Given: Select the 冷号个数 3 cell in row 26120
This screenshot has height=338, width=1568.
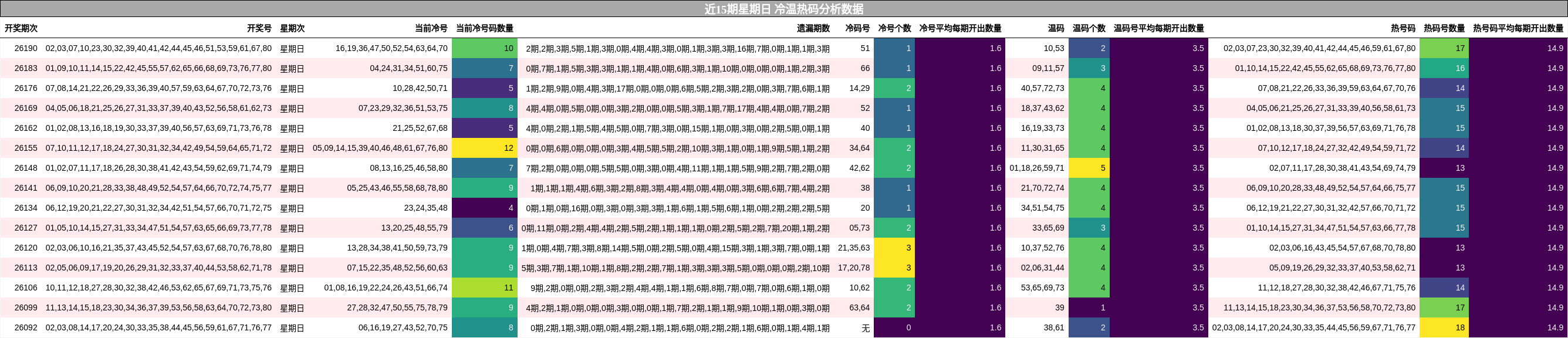Looking at the screenshot, I should [x=894, y=248].
